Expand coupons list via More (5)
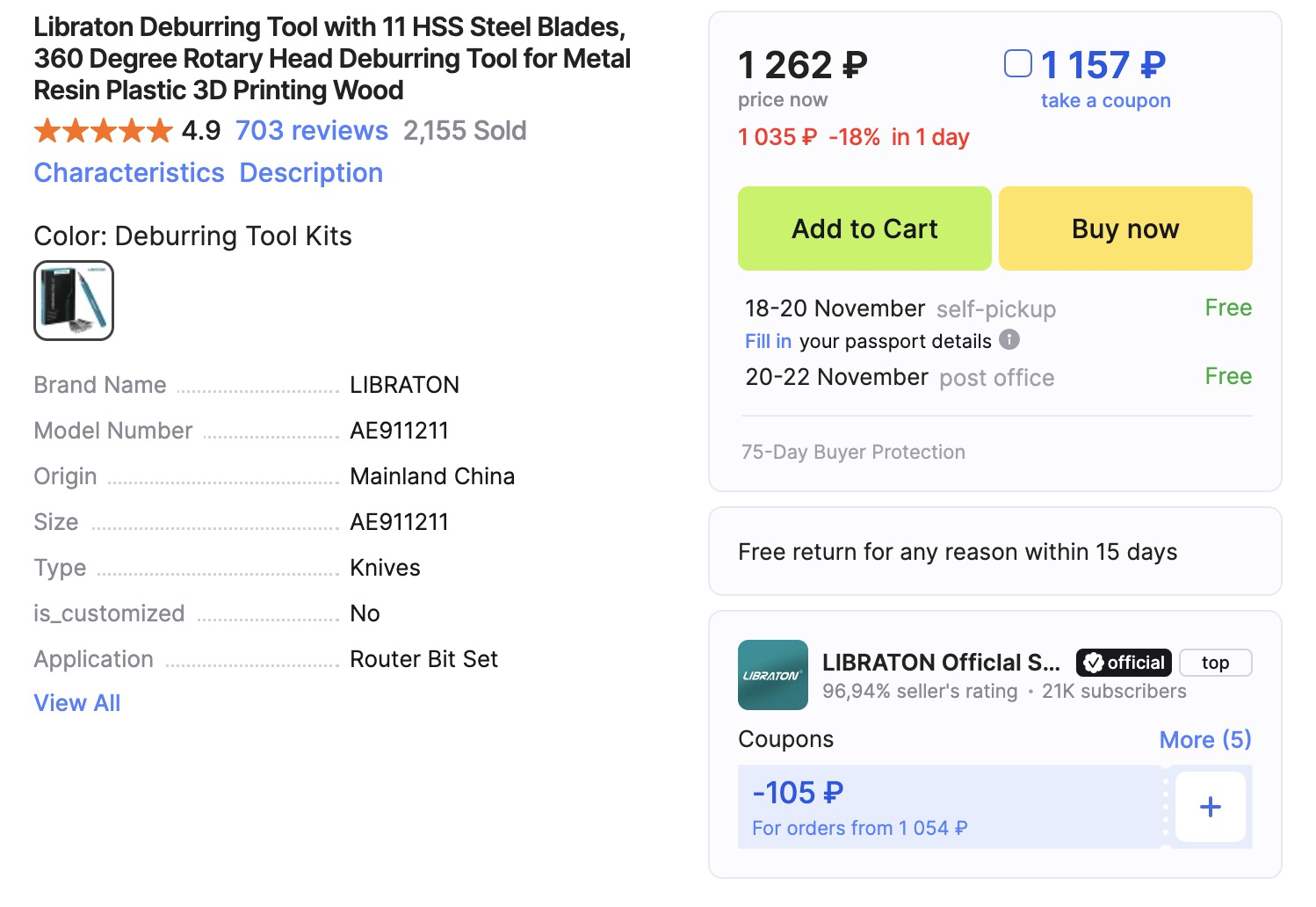1316x907 pixels. click(x=1204, y=739)
